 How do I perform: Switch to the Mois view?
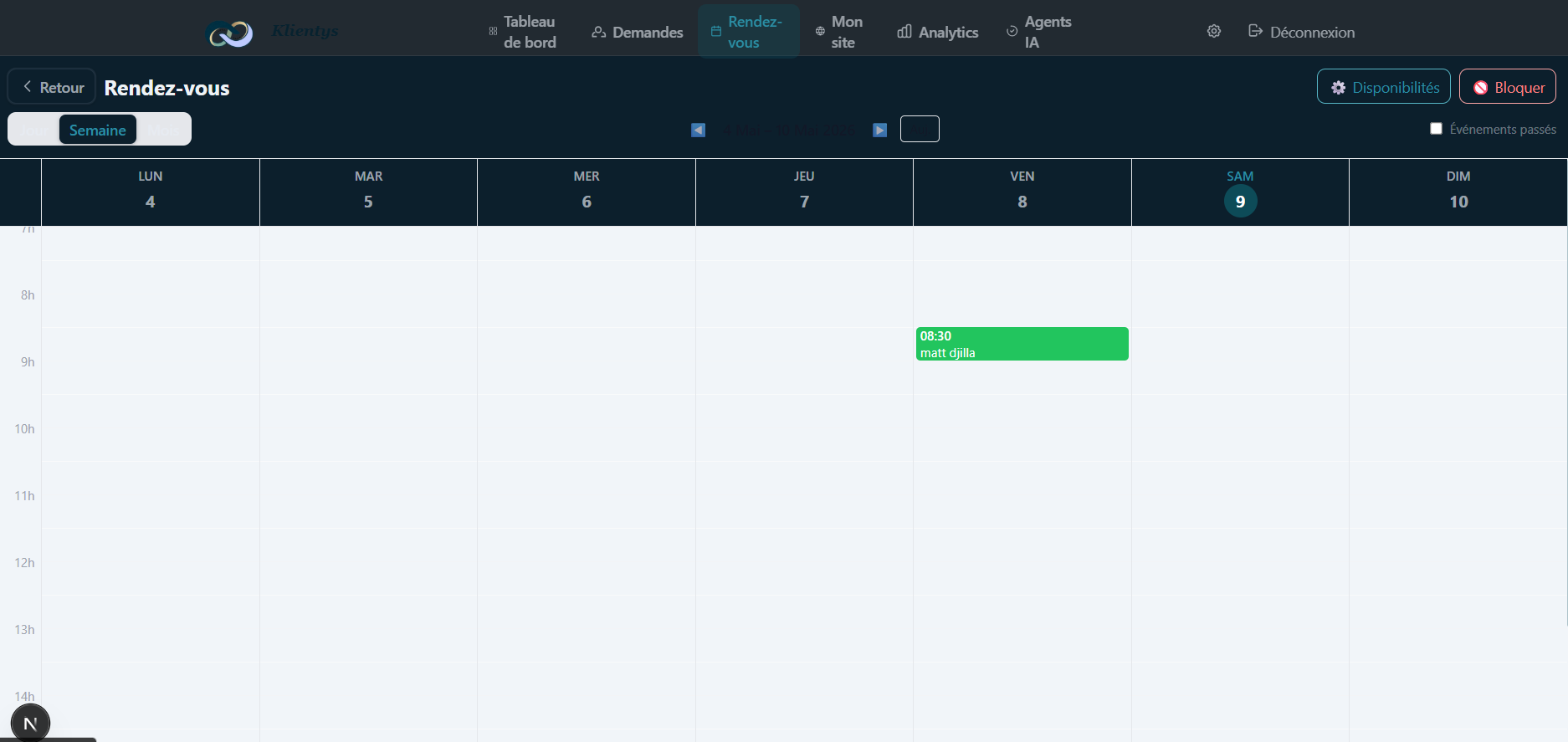(163, 130)
